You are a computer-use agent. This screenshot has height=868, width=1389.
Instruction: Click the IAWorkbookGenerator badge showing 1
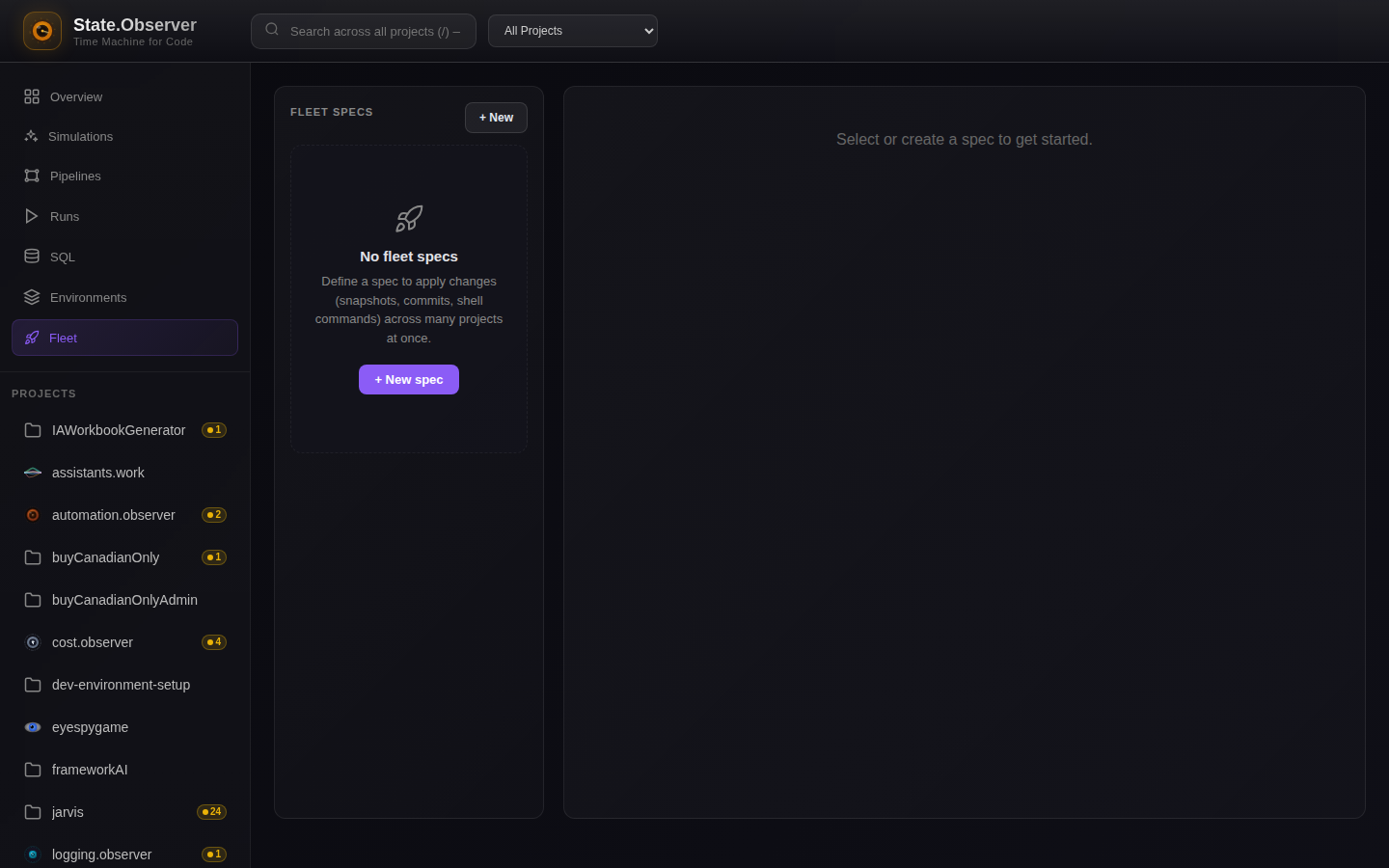pos(214,430)
